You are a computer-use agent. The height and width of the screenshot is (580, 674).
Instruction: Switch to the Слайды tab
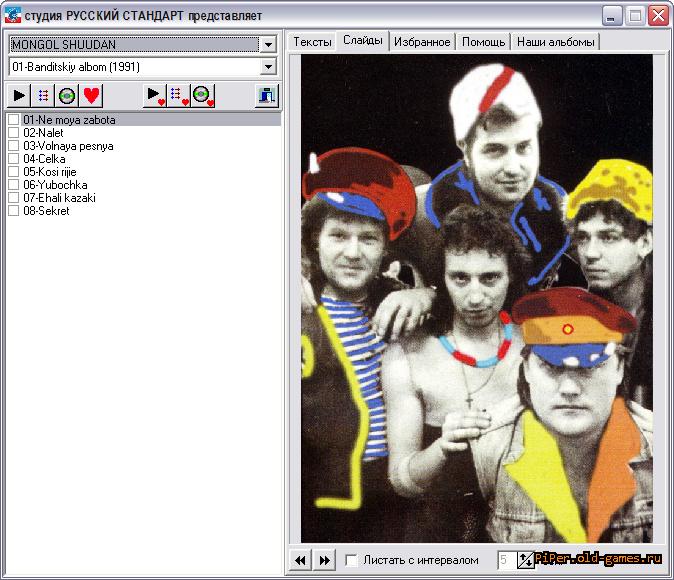(x=363, y=40)
